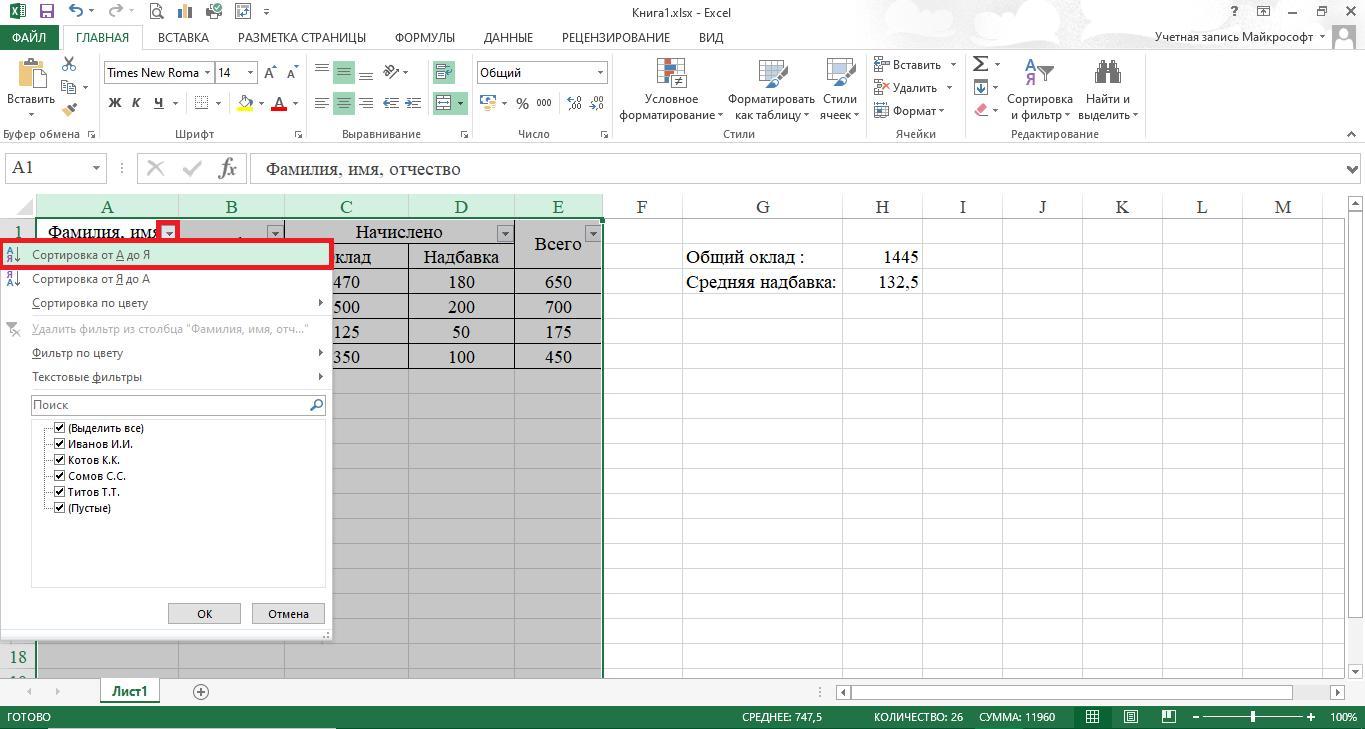1365x729 pixels.
Task: Open the filter dropdown on the Начислено column
Action: [x=505, y=233]
